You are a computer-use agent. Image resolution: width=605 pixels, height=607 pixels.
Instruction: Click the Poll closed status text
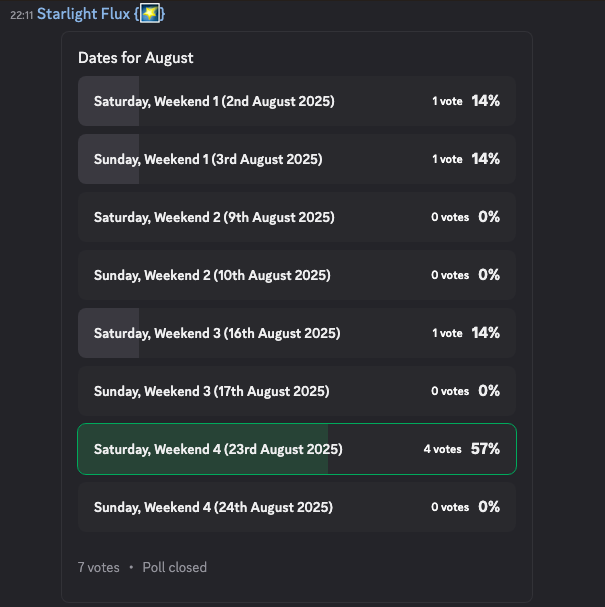tap(175, 568)
